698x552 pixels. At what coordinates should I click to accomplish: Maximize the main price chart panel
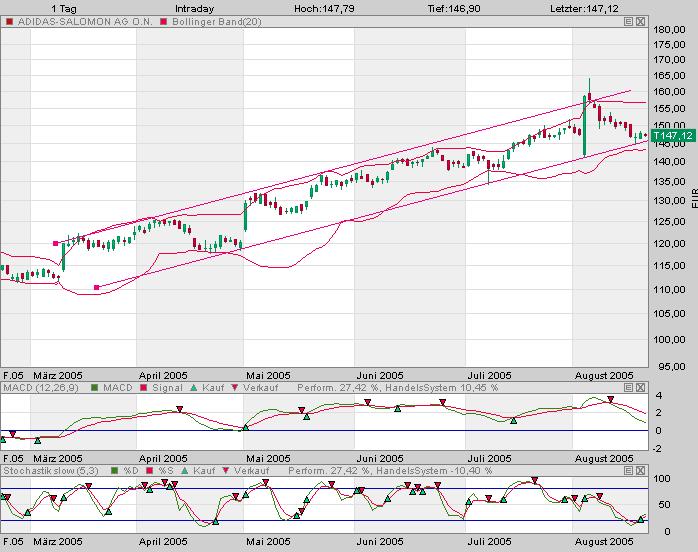pyautogui.click(x=627, y=21)
